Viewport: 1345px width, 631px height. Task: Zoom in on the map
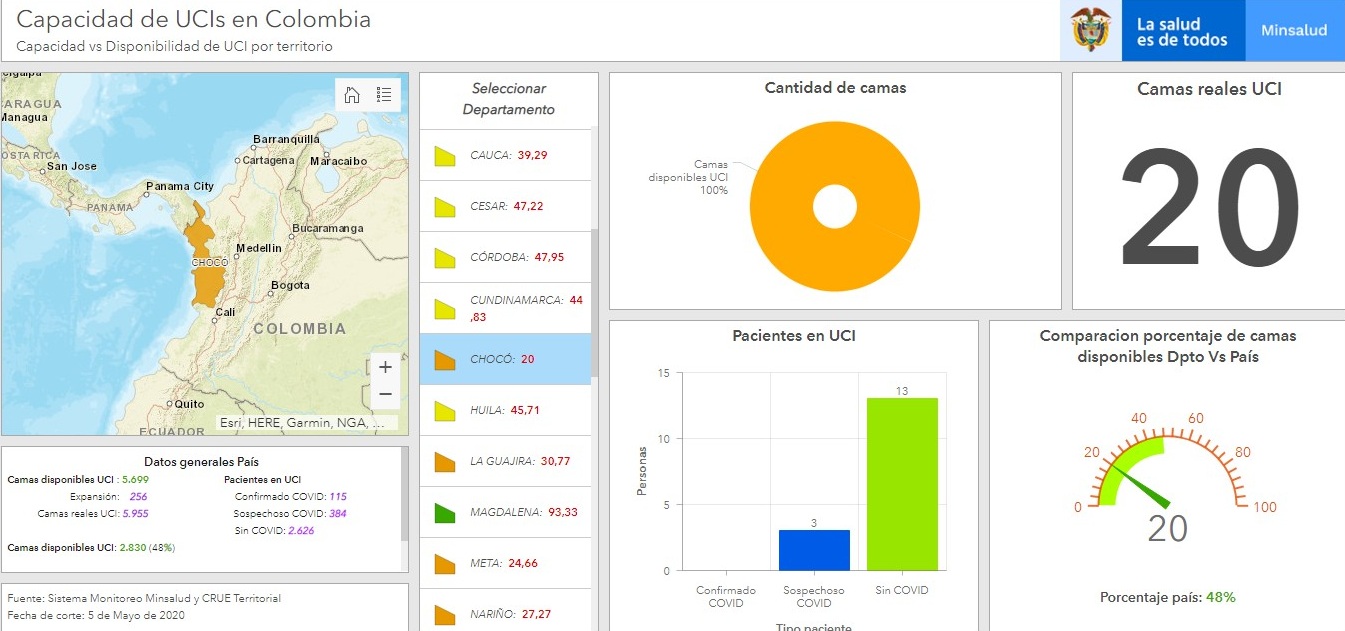click(385, 367)
